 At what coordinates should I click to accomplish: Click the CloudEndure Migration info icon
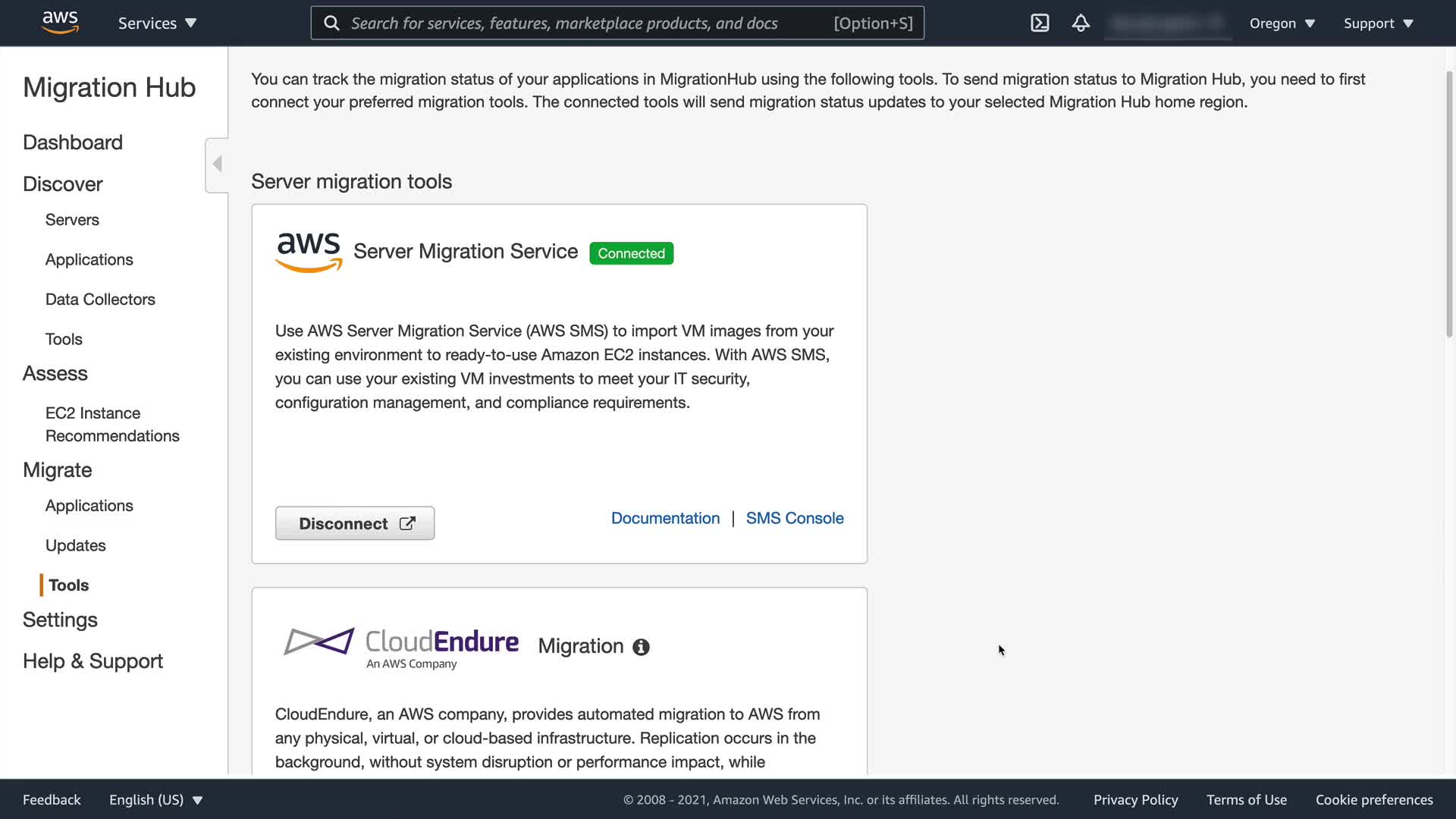(641, 647)
